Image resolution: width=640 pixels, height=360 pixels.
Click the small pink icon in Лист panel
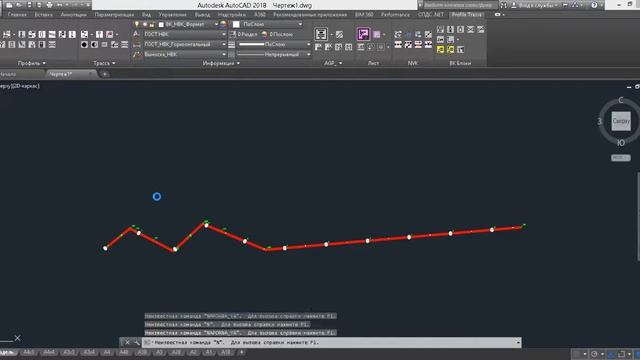click(377, 34)
